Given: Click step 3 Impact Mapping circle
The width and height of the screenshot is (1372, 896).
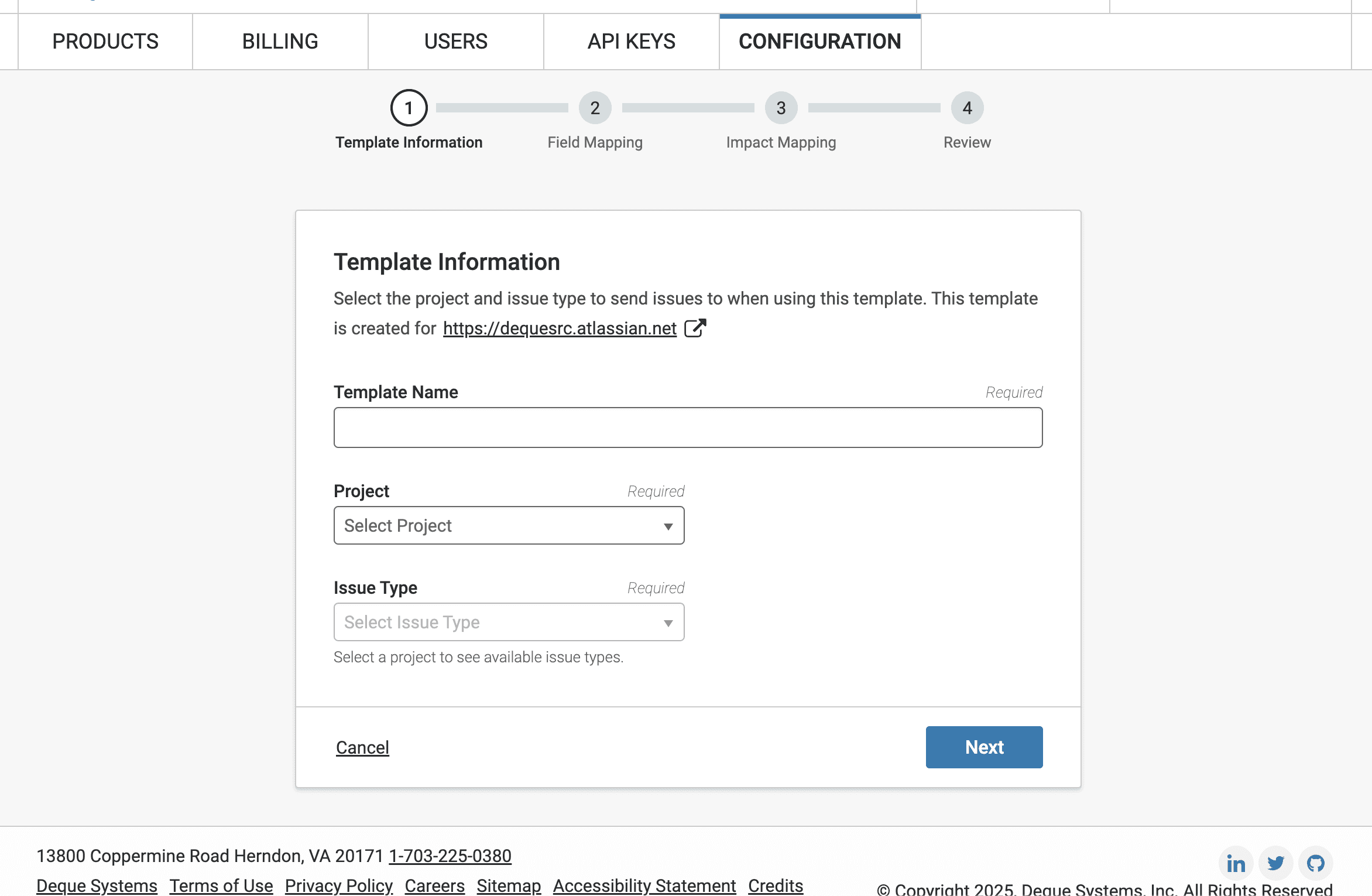Looking at the screenshot, I should 781,108.
